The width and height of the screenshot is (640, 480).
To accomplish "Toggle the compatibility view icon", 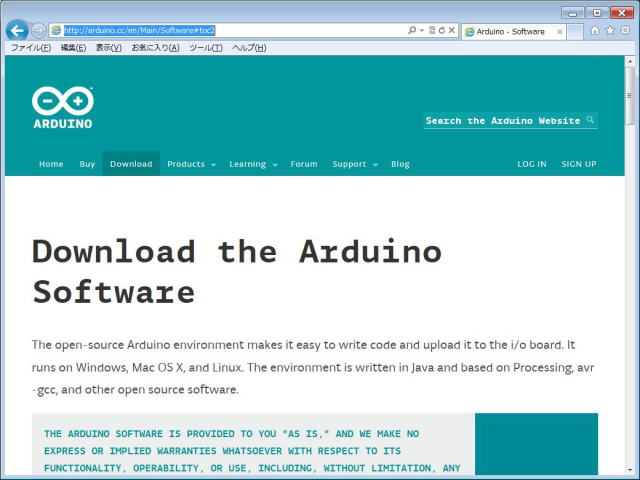I will pos(432,30).
